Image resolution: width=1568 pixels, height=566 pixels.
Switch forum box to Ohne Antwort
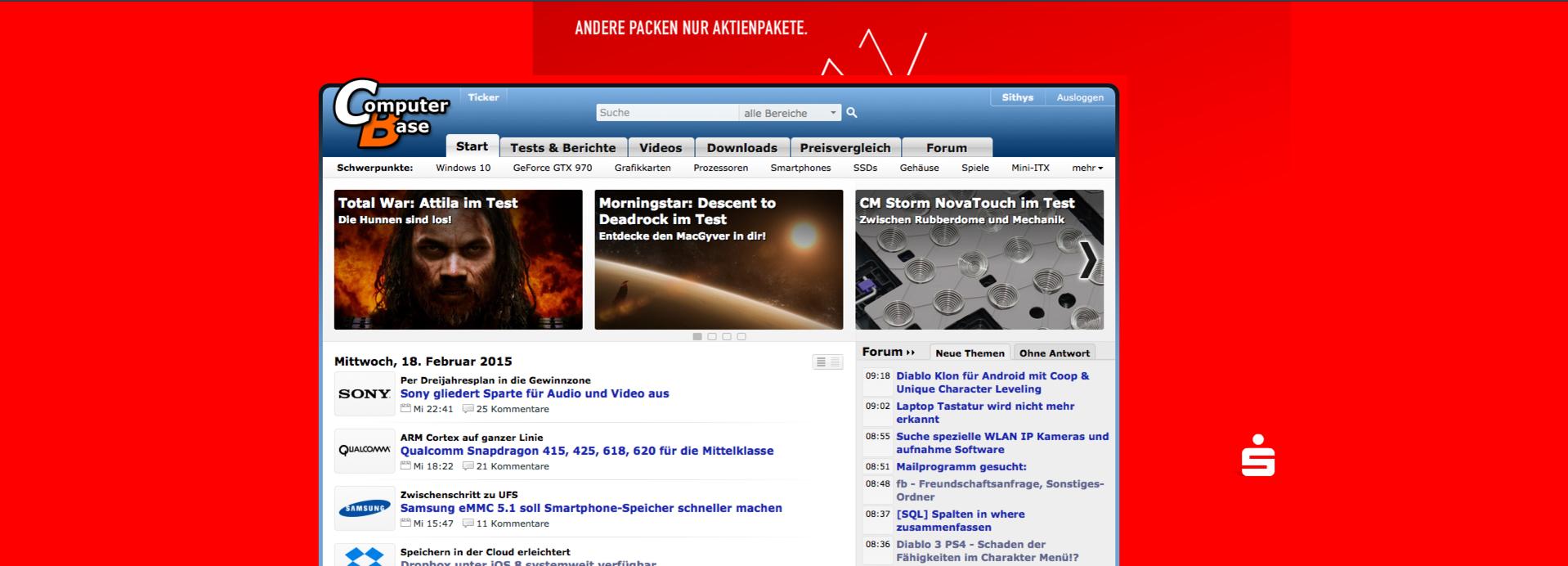point(1055,353)
